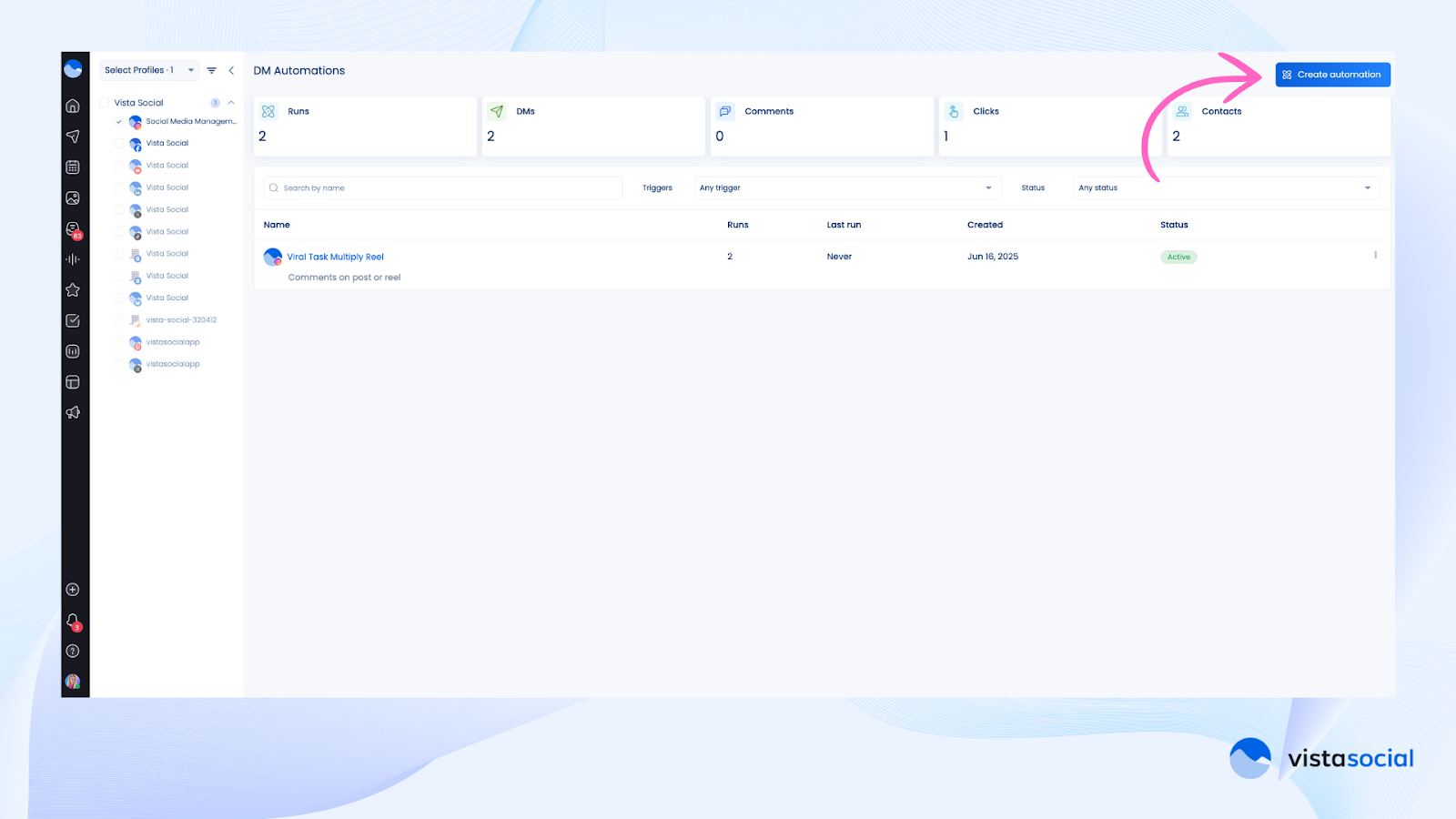Open the Home dashboard icon in sidebar
The image size is (1456, 819).
pos(73,106)
